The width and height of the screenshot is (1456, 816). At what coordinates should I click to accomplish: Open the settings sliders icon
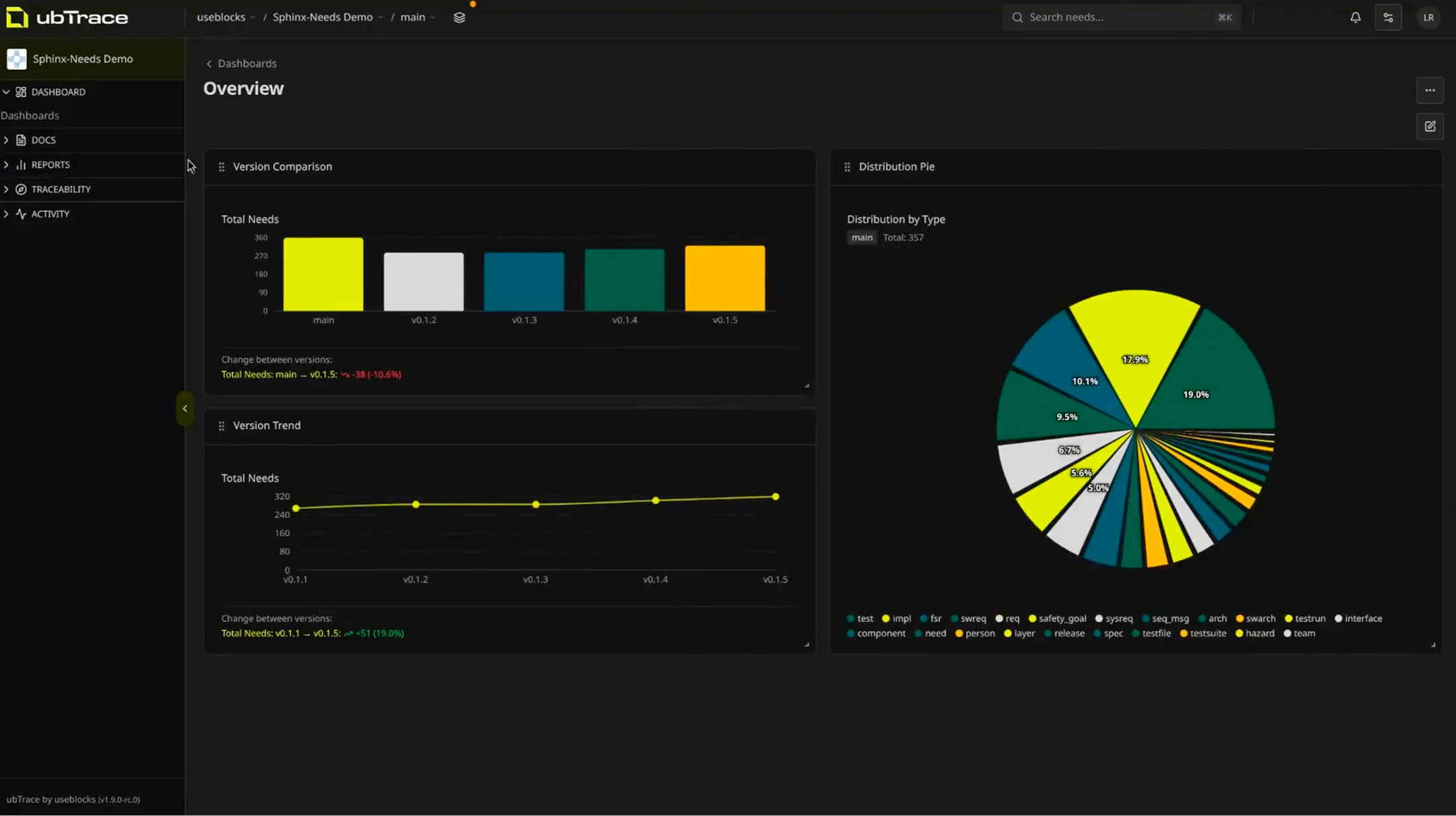click(x=1388, y=18)
